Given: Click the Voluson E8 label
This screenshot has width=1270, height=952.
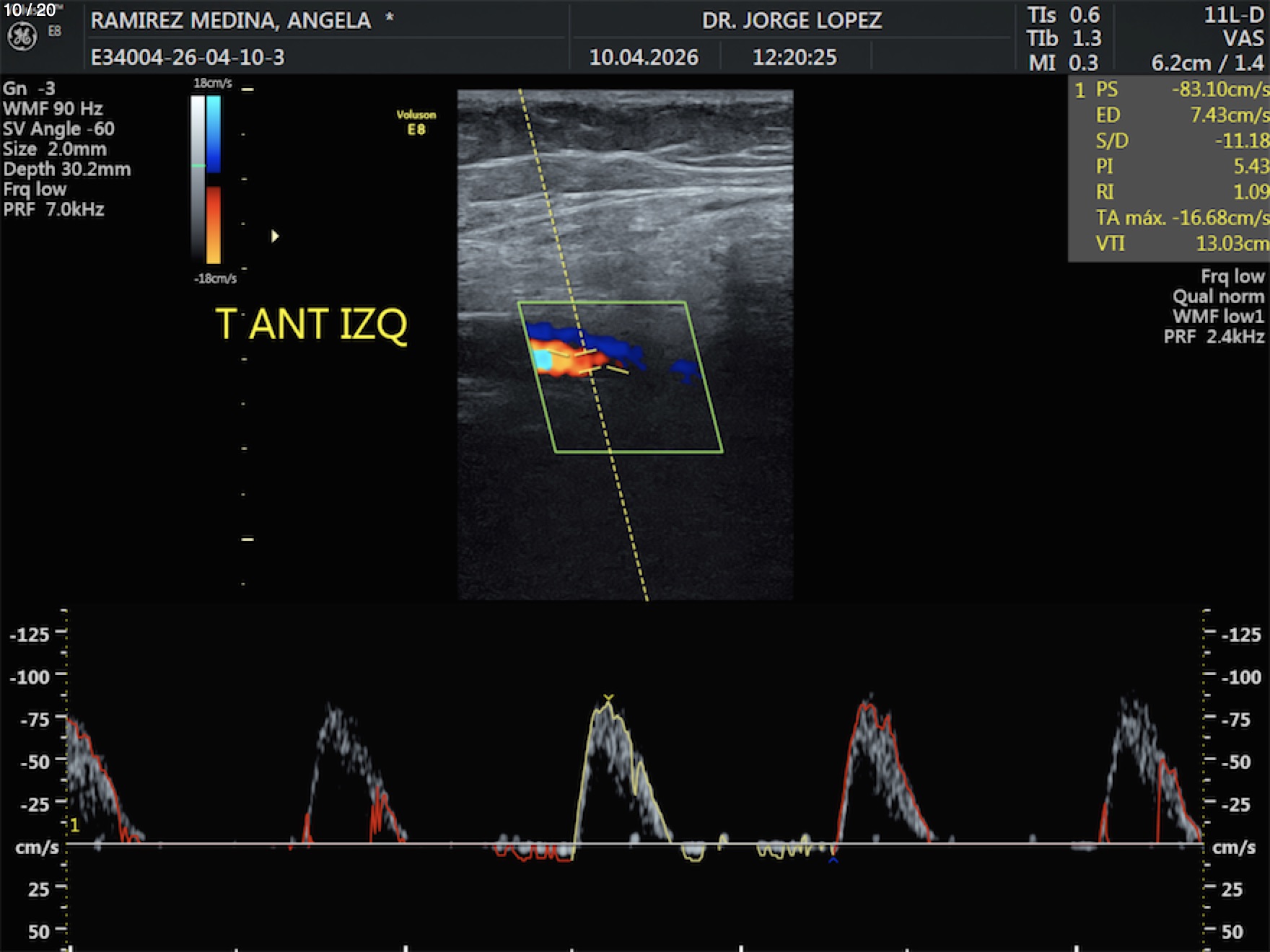Looking at the screenshot, I should 416,123.
